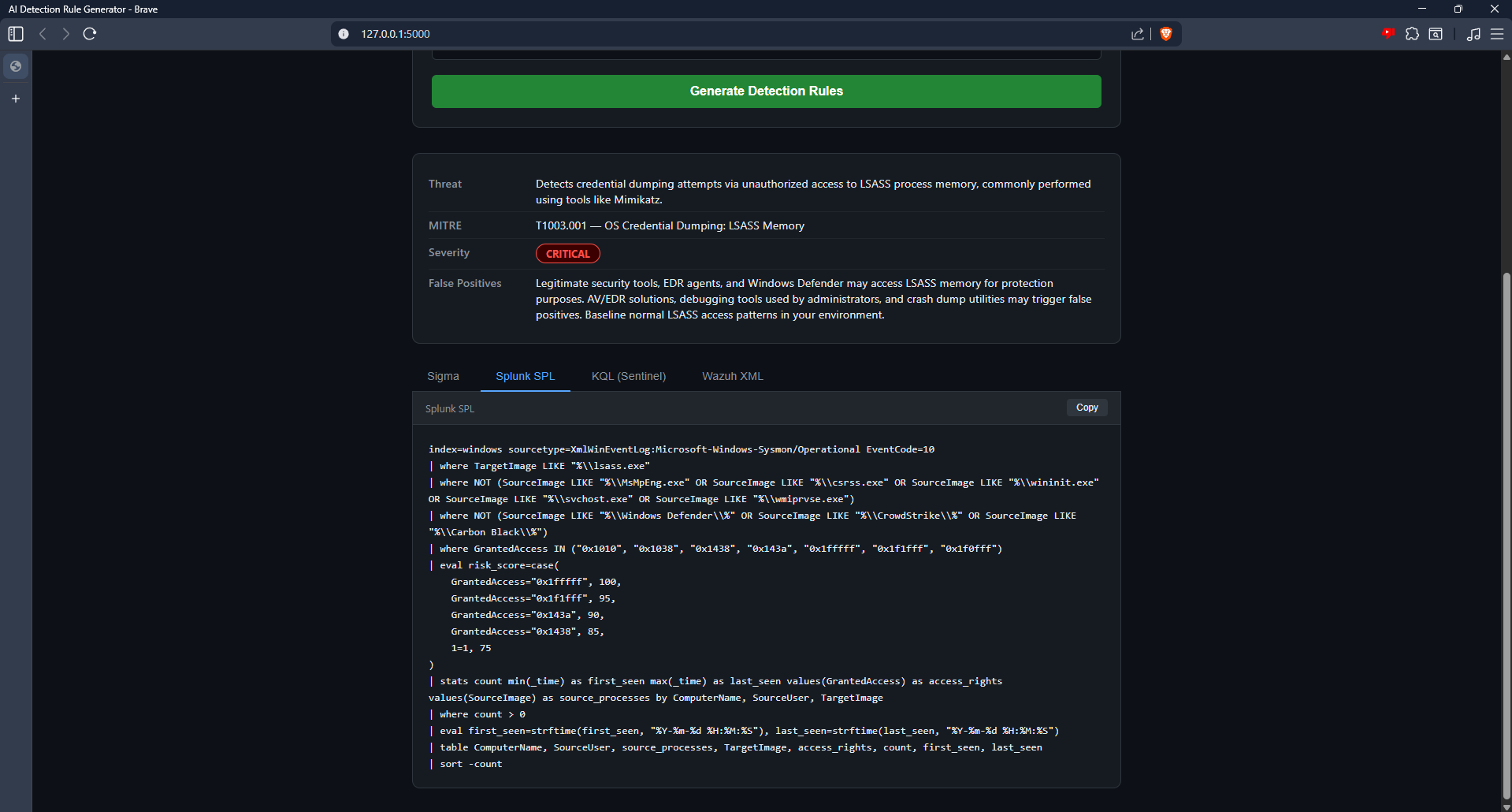The image size is (1512, 812).
Task: Click the 'sort -count' line in code
Action: [466, 764]
